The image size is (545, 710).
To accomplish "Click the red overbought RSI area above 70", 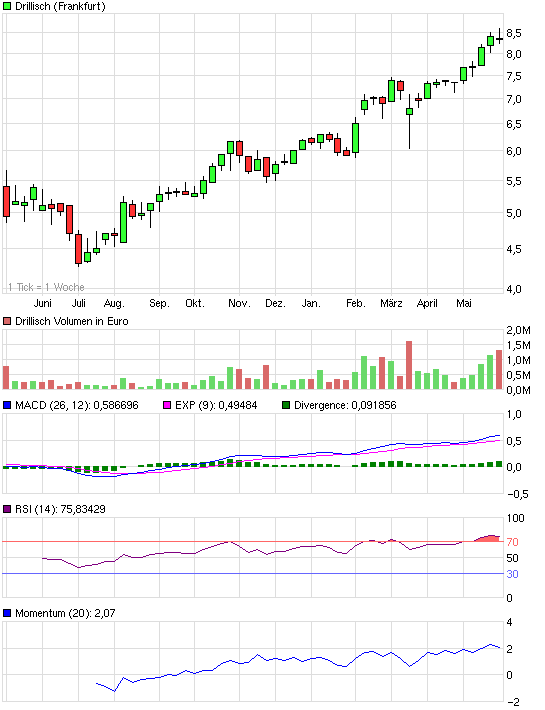I will (488, 538).
